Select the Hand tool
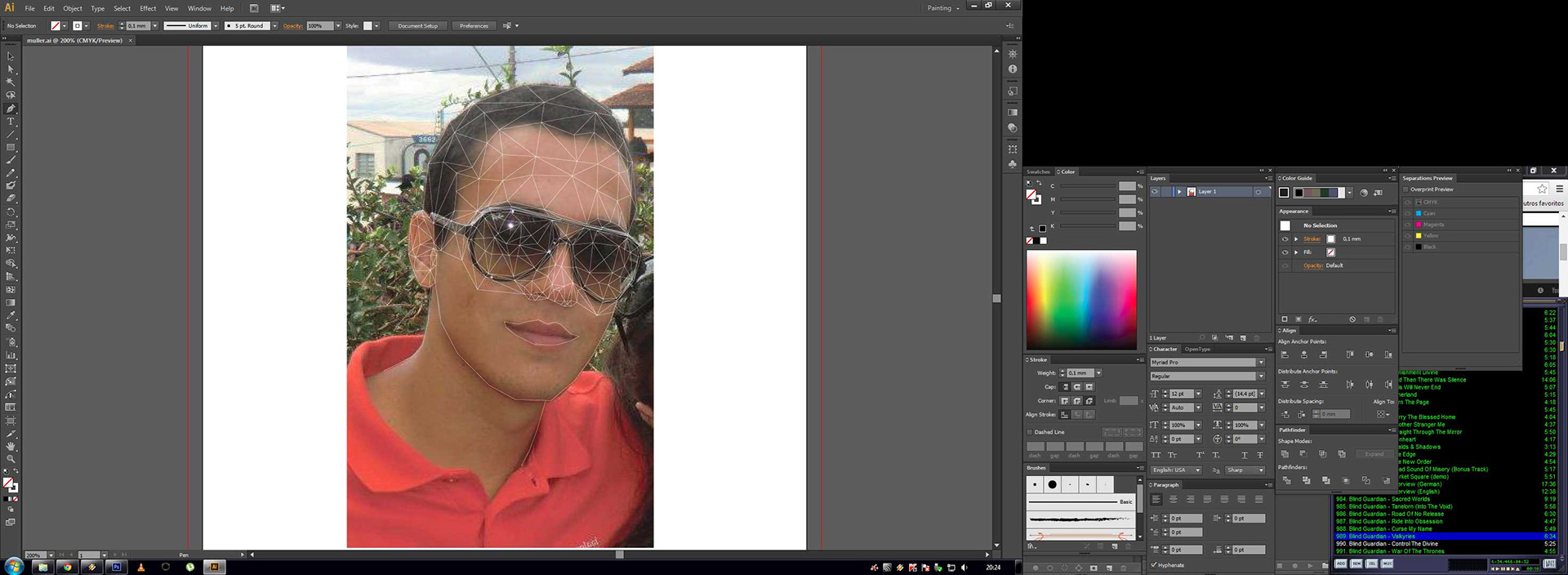Image resolution: width=1568 pixels, height=575 pixels. (11, 446)
